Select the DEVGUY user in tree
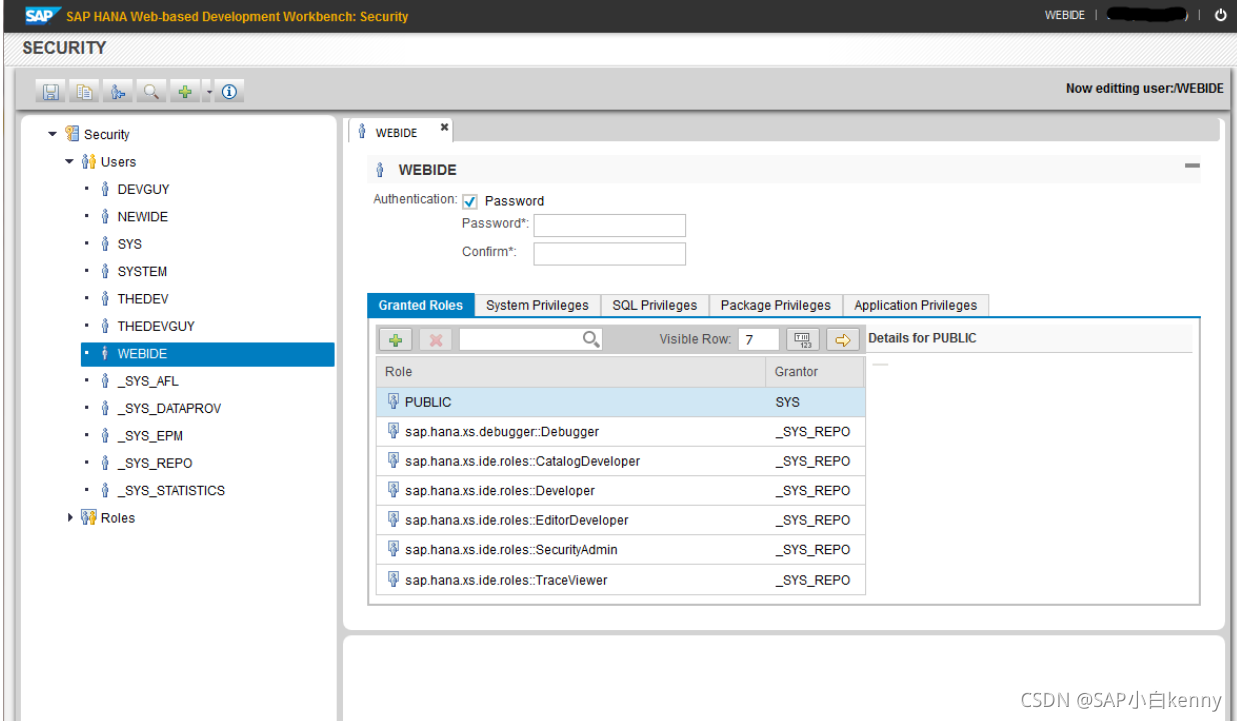This screenshot has width=1237, height=721. click(143, 189)
